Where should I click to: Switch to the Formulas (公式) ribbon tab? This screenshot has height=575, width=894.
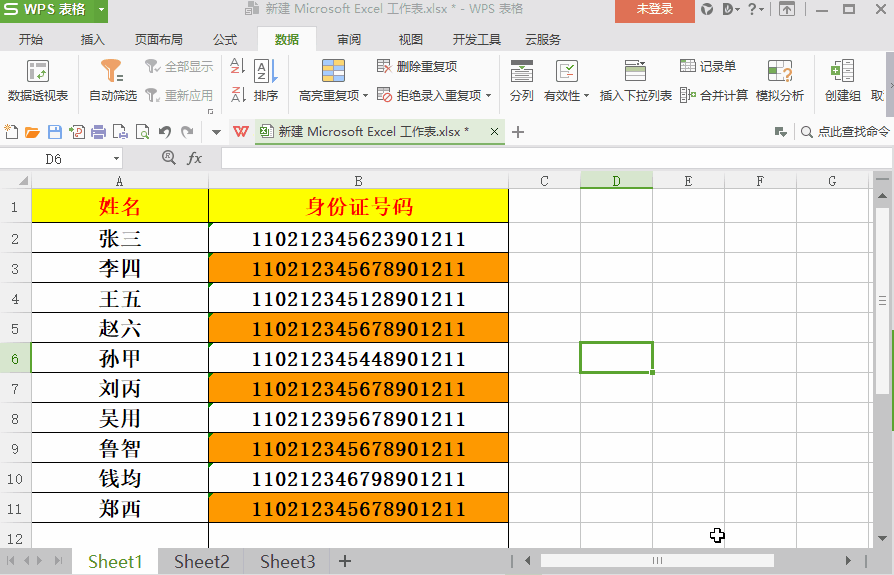(225, 40)
